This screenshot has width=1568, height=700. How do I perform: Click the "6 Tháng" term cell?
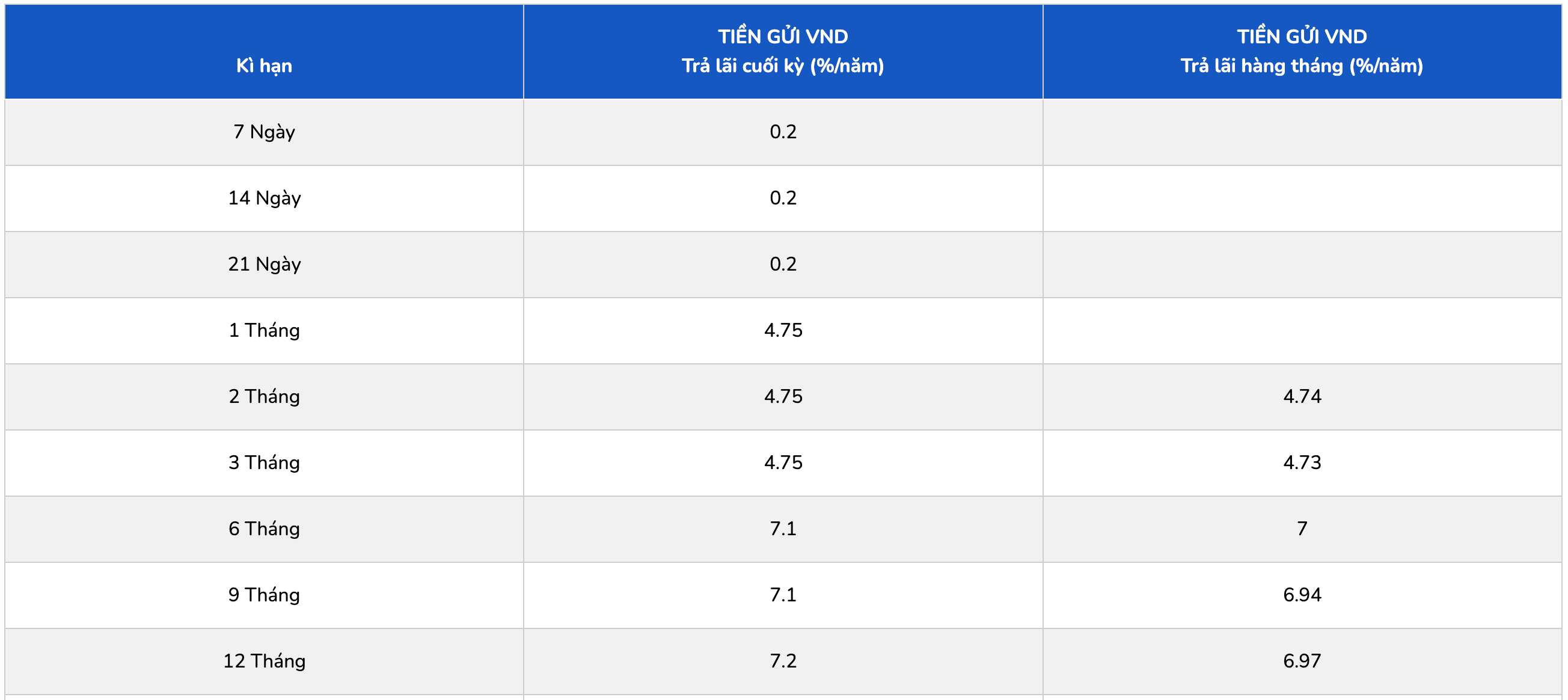tap(263, 529)
